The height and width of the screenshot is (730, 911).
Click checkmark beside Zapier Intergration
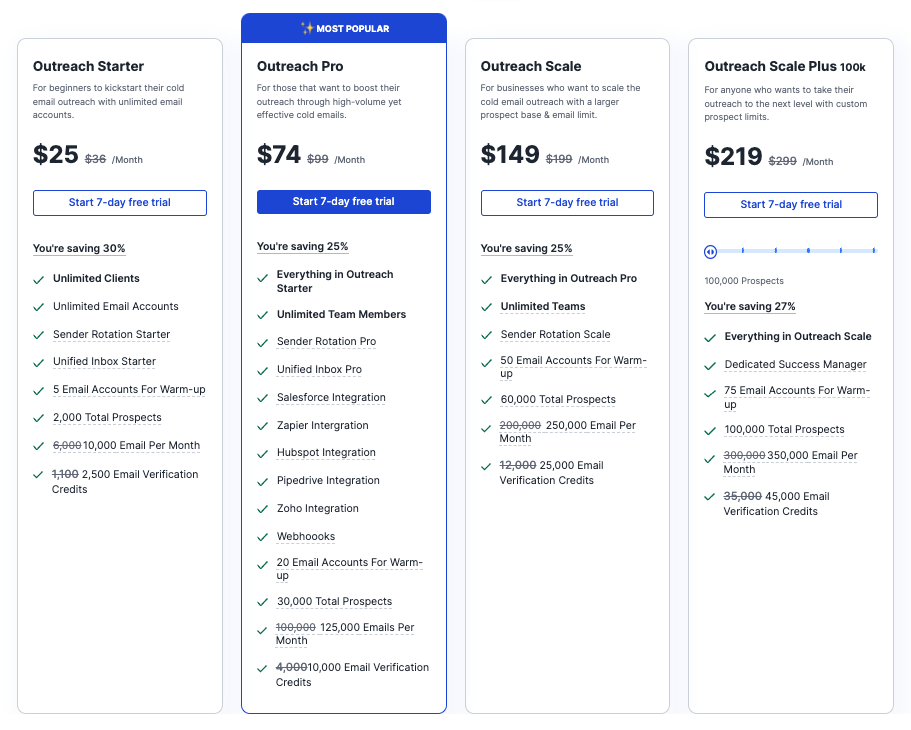(263, 426)
